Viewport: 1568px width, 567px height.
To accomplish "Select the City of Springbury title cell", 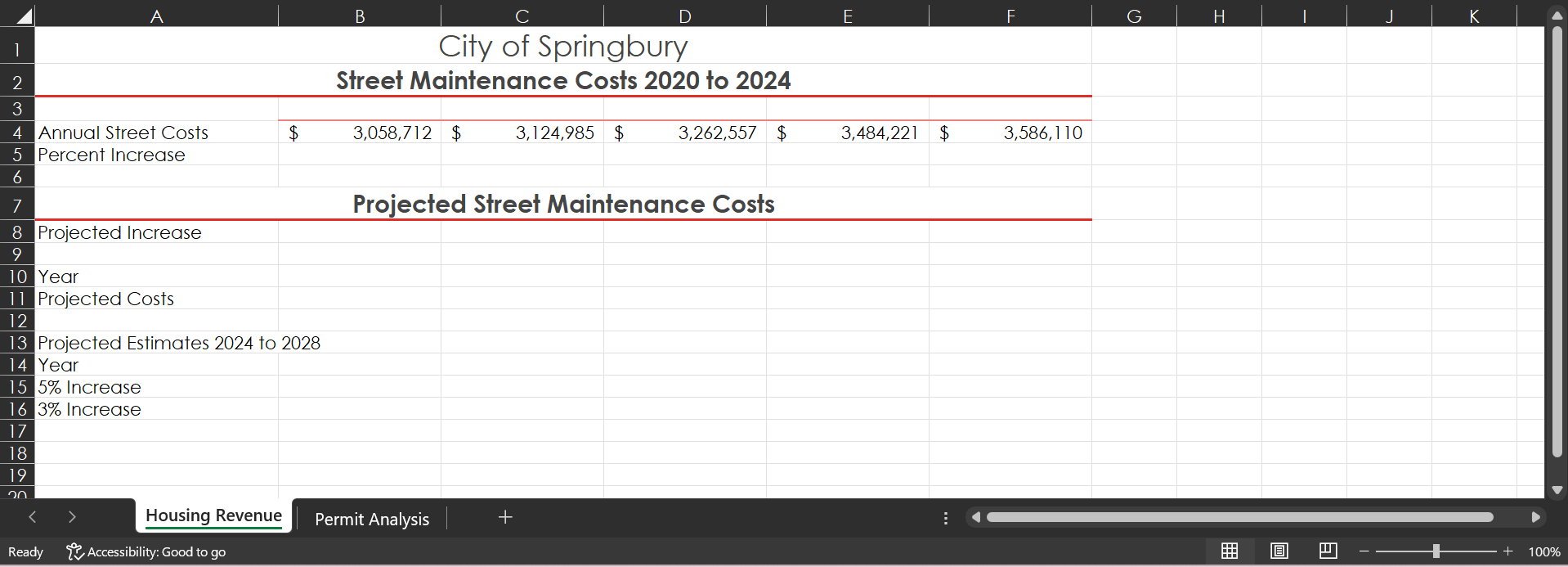I will pos(563,46).
